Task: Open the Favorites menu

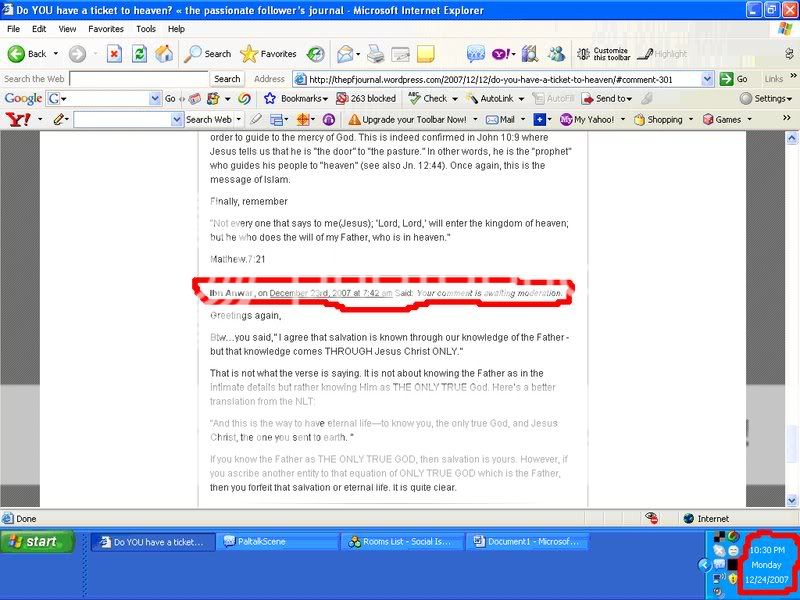Action: 106,29
